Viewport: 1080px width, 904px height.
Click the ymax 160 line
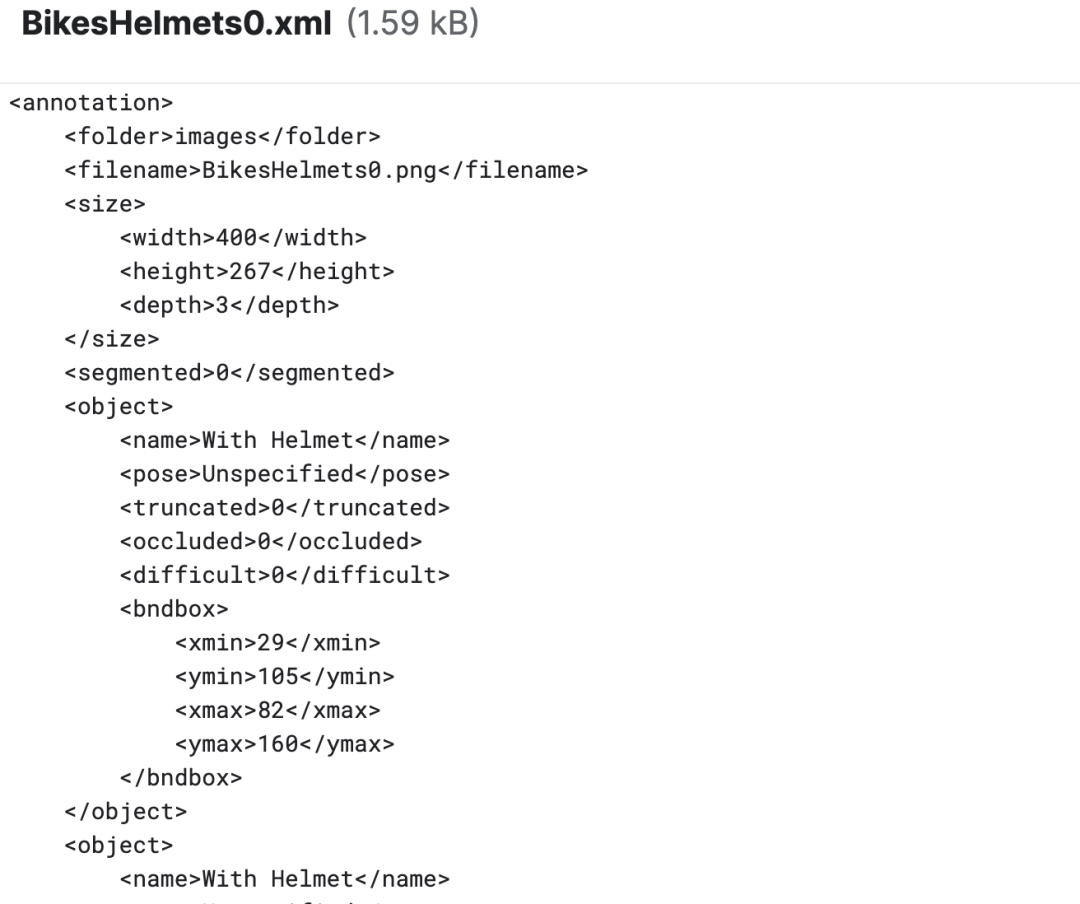coord(284,744)
